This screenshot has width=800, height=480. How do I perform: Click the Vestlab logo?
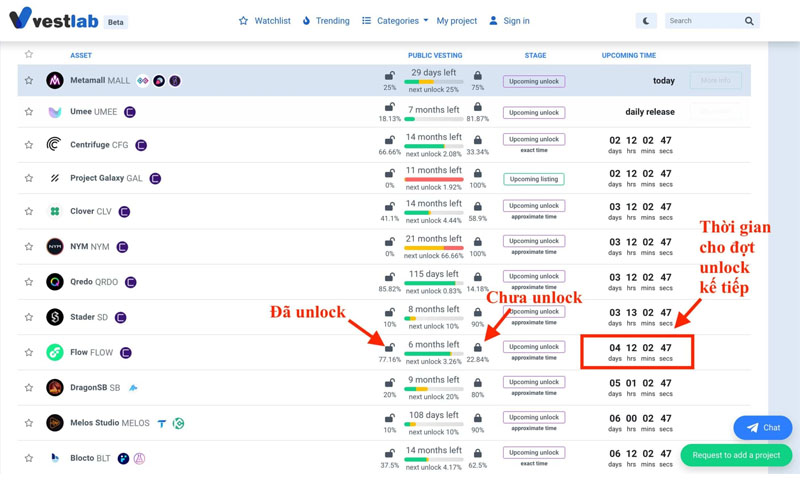click(54, 18)
